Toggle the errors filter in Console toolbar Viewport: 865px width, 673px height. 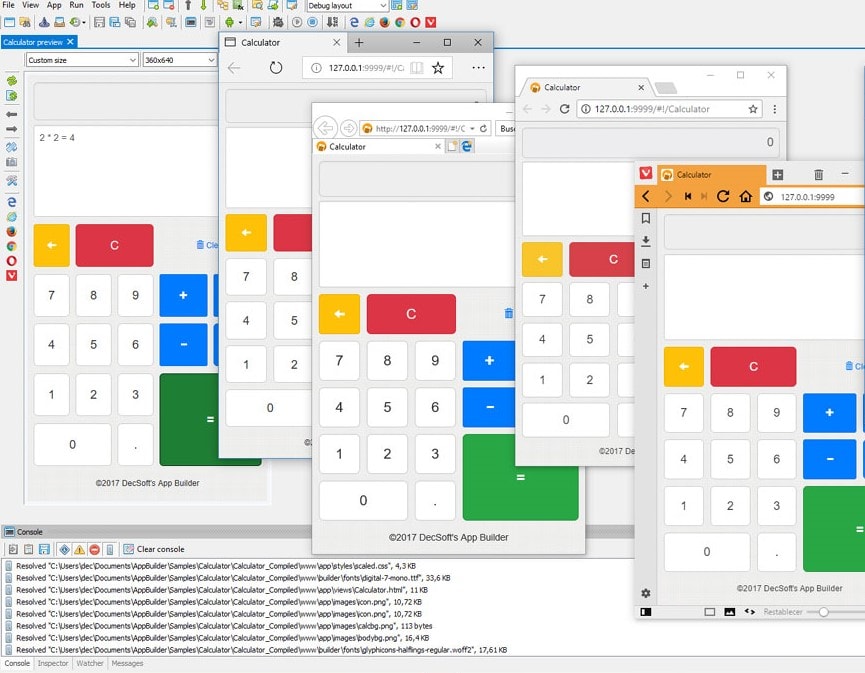pyautogui.click(x=94, y=549)
